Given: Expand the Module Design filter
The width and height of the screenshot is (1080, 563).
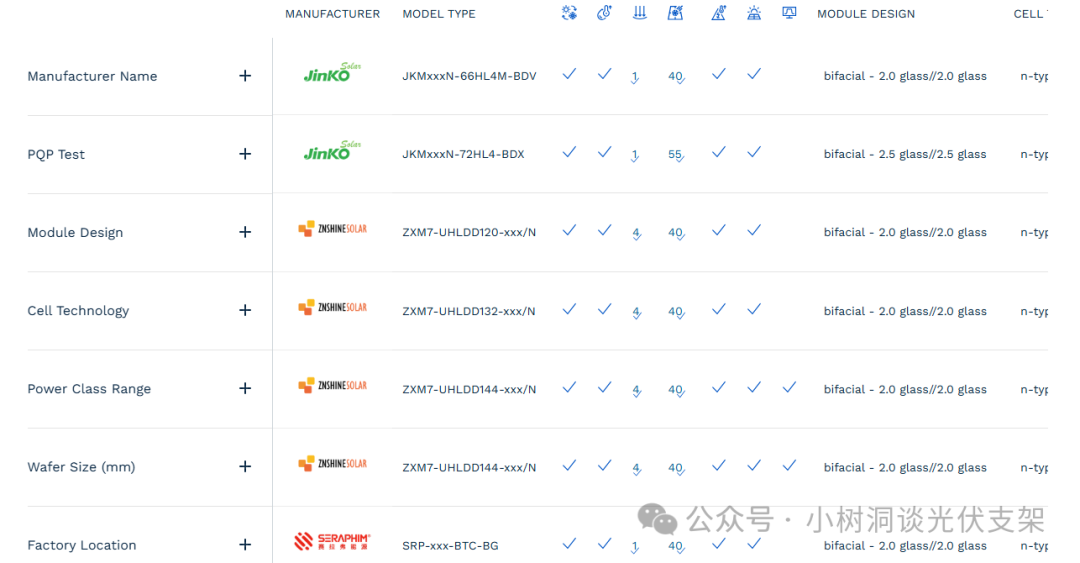Looking at the screenshot, I should [245, 232].
